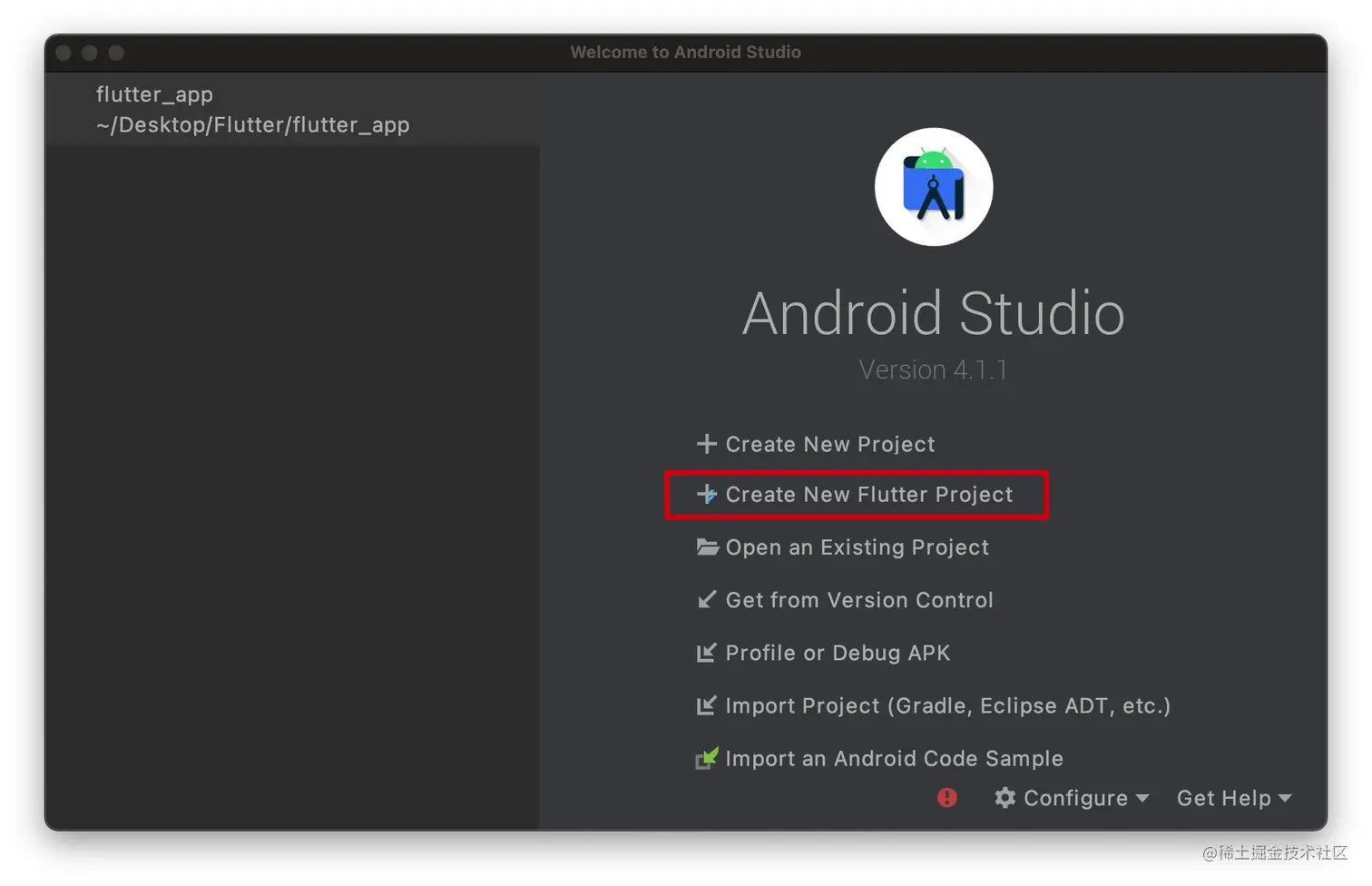
Task: Click the Flutter plus icon for new Flutter project
Action: (706, 494)
